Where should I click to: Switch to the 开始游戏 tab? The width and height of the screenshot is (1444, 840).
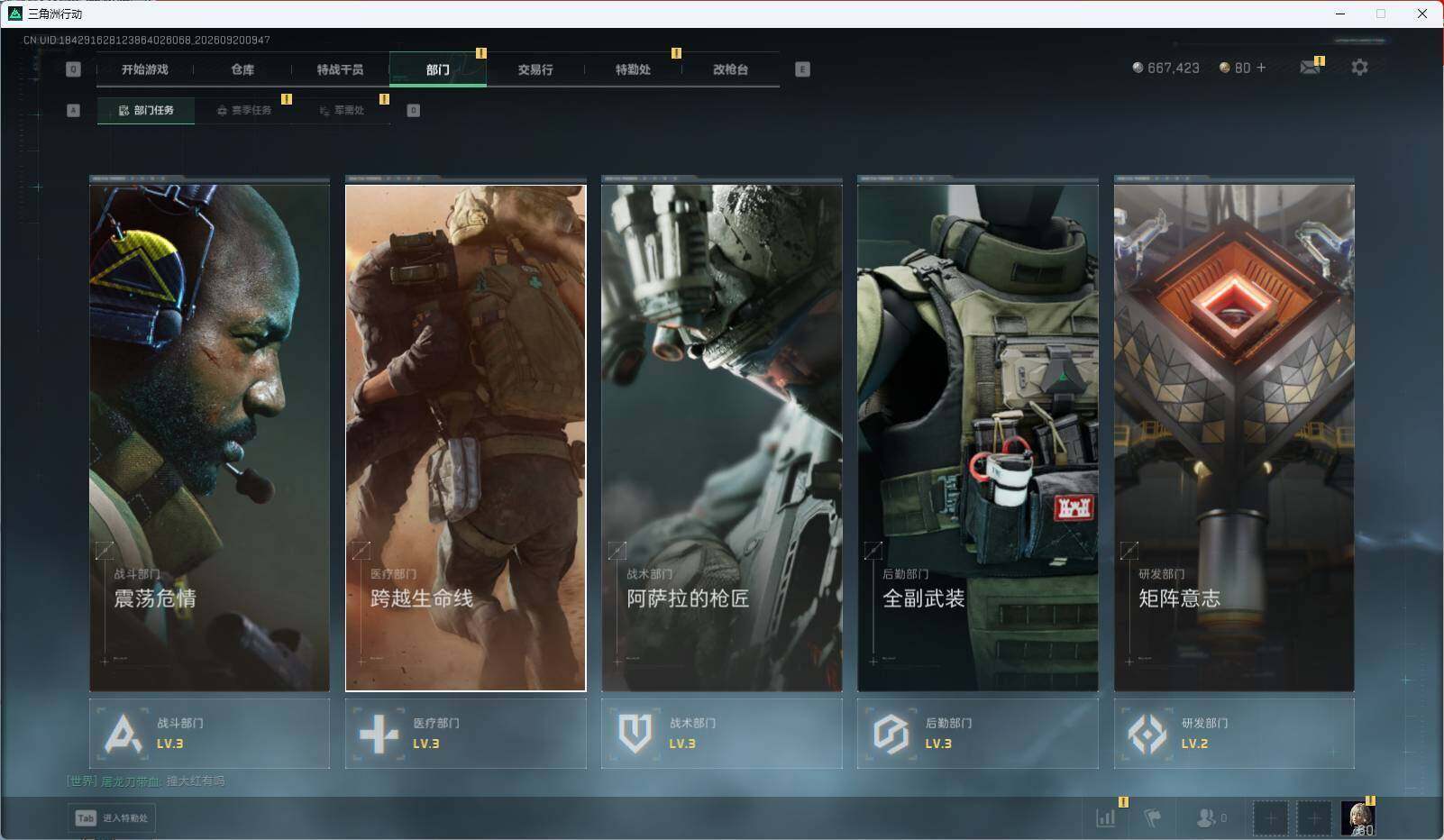[x=145, y=69]
